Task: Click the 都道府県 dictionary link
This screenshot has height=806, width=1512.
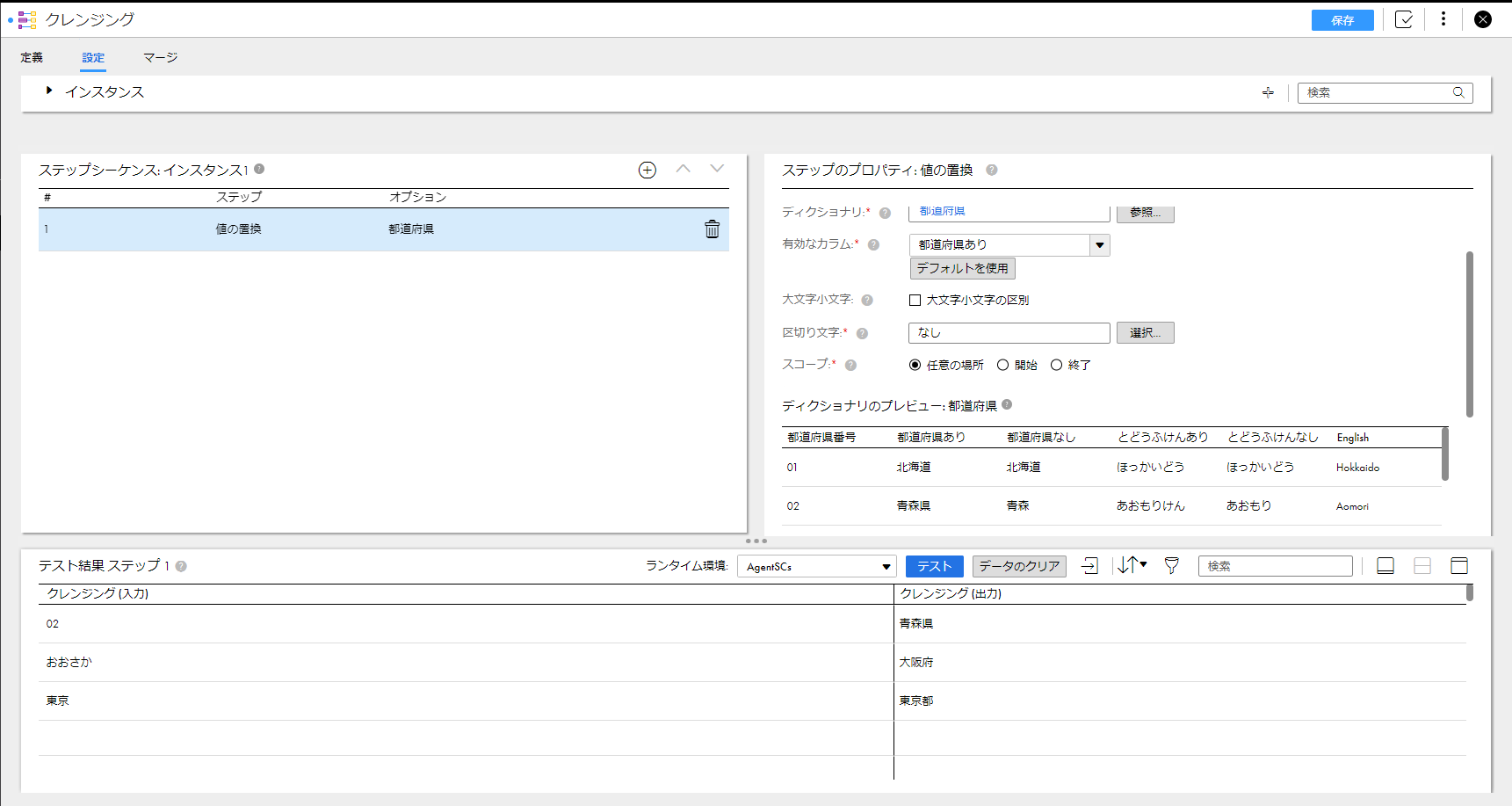Action: pos(943,211)
